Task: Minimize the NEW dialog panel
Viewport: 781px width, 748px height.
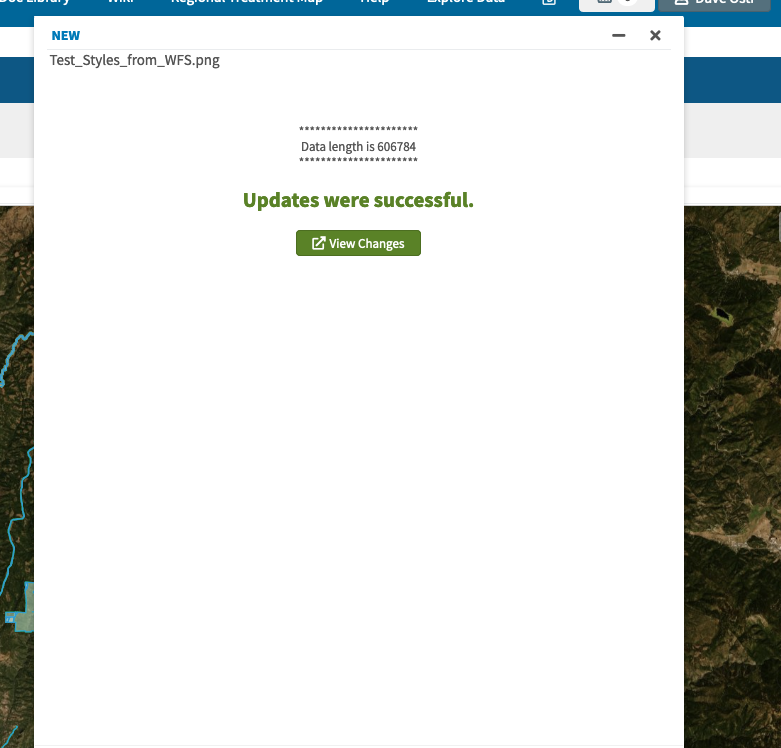Action: 619,36
